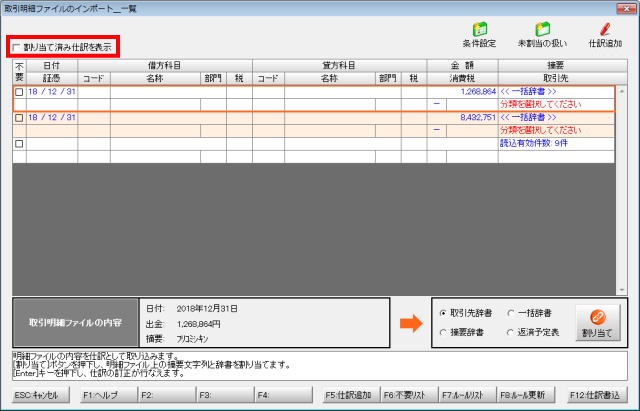Enable 割り当て済み仕訳を表示 checkbox
The width and height of the screenshot is (640, 411).
pos(16,47)
